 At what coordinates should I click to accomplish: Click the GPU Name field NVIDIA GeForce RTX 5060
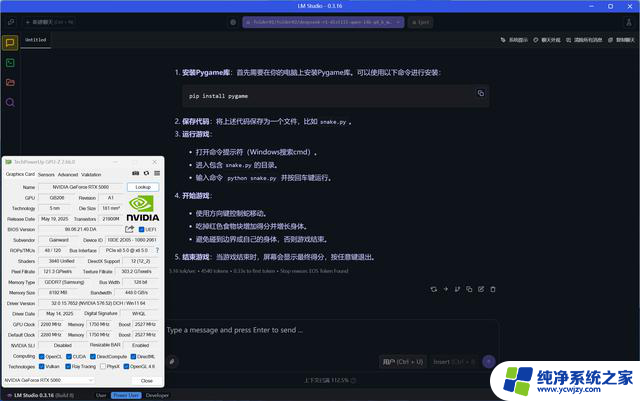point(81,187)
